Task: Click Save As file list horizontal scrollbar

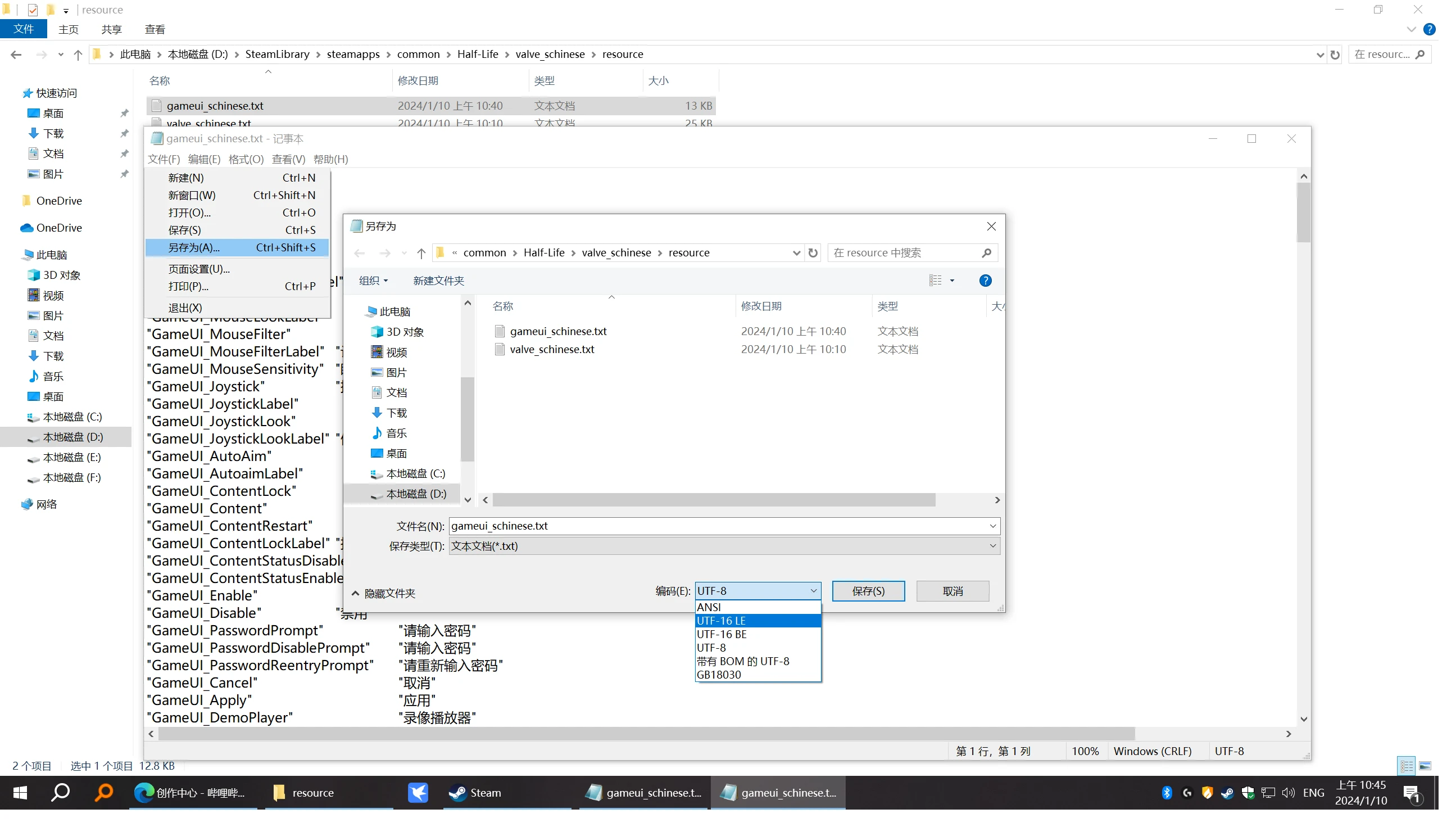Action: (714, 500)
